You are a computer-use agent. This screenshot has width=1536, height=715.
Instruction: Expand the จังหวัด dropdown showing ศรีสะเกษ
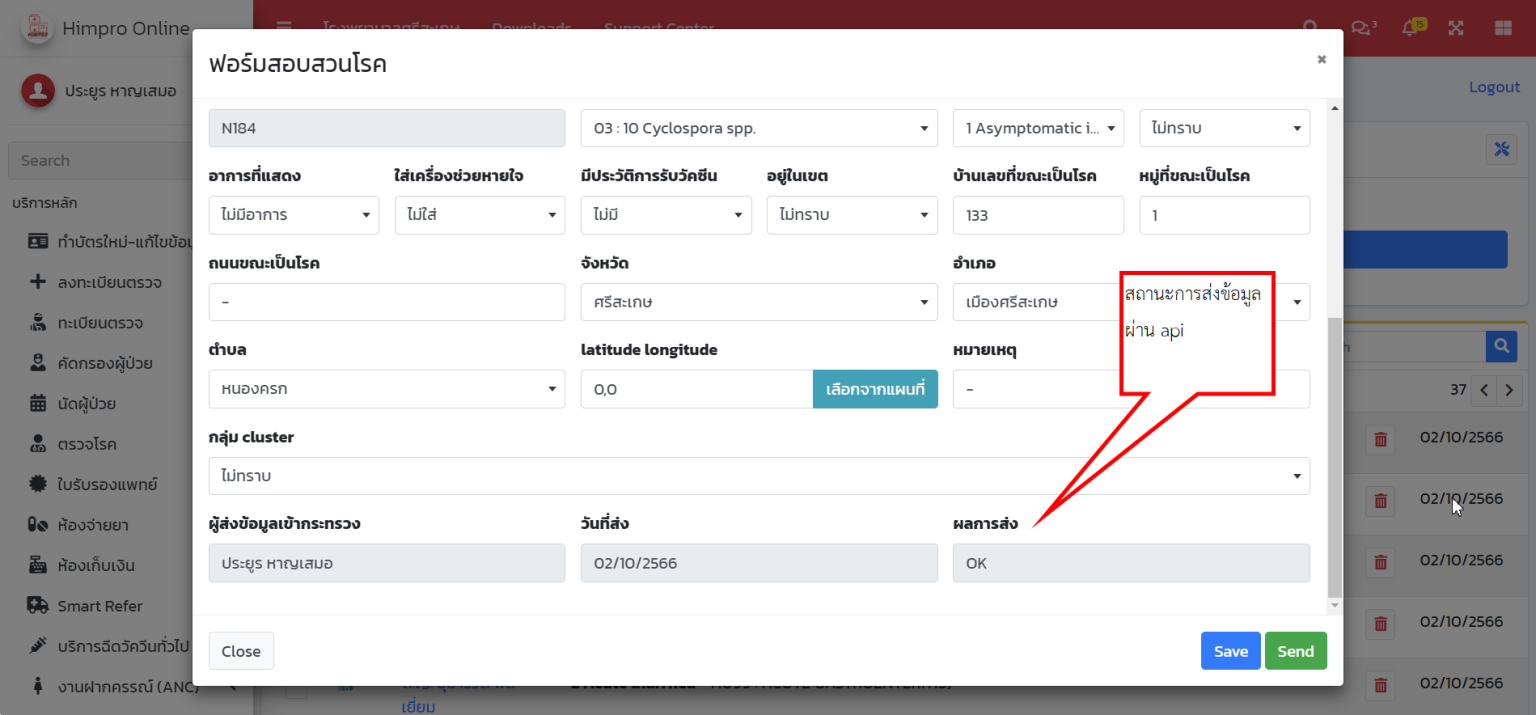(759, 302)
